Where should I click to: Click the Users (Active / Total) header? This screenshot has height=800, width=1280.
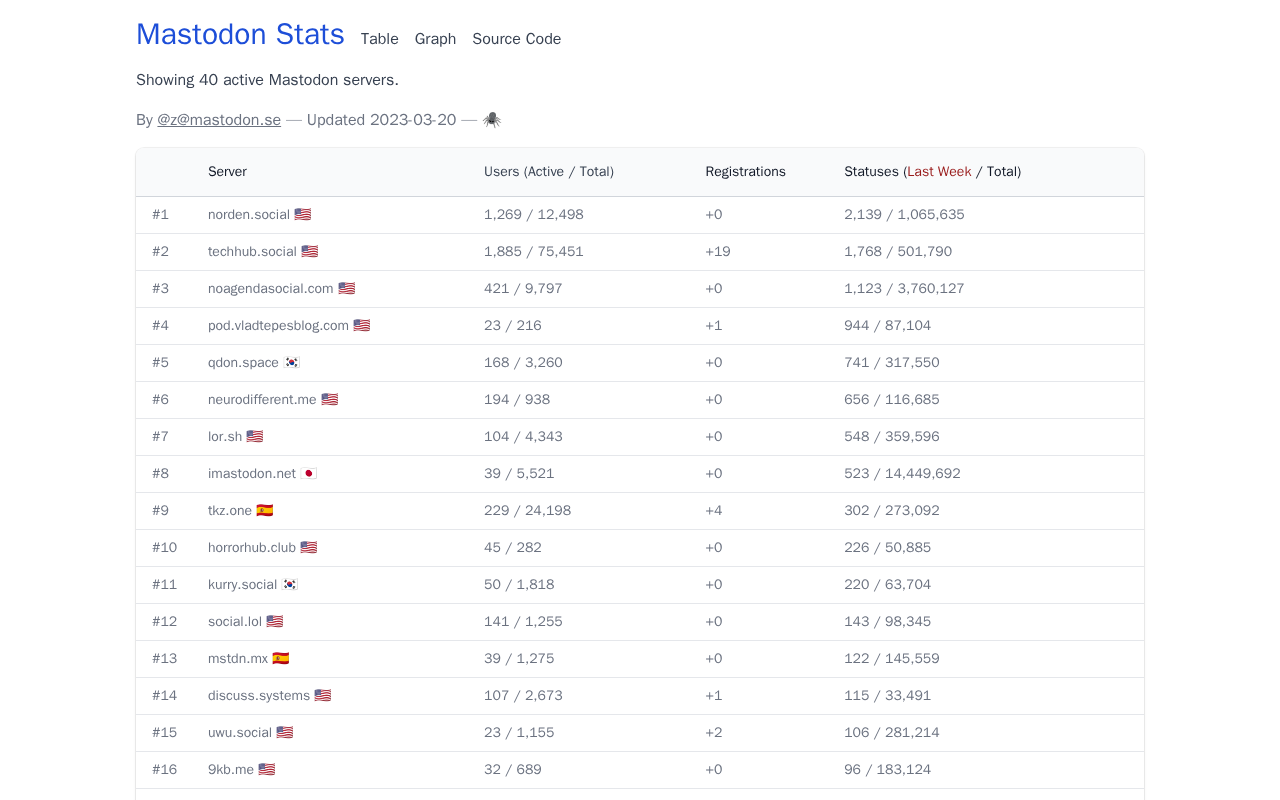pos(549,172)
